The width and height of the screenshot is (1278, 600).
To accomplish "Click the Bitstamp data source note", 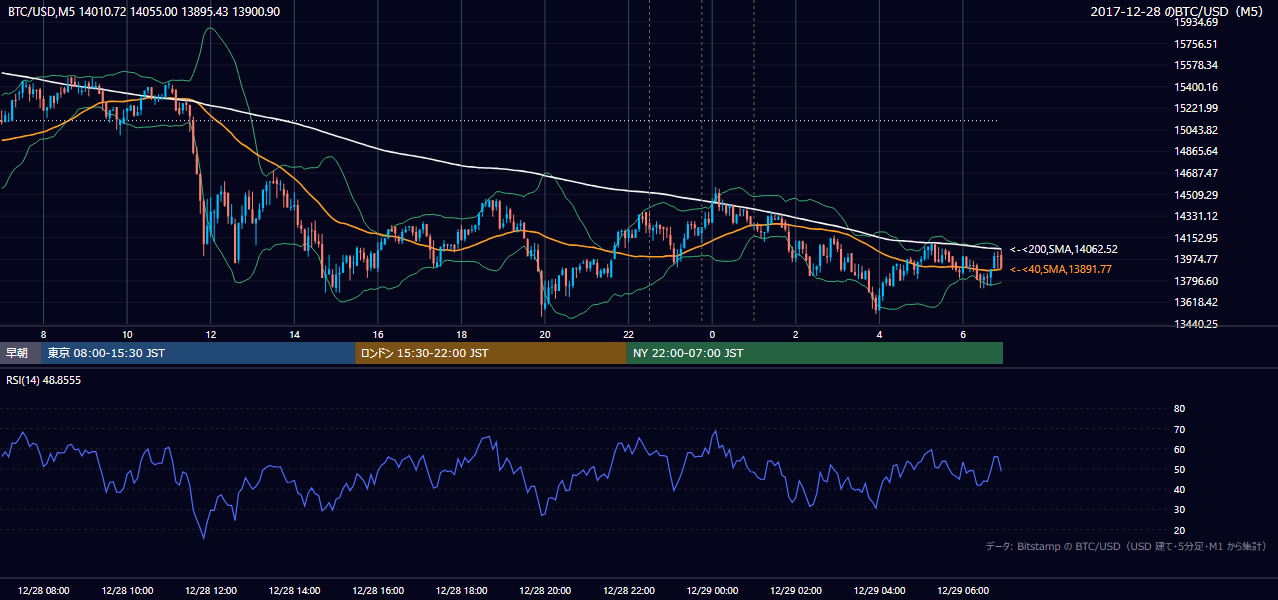I will point(1126,547).
